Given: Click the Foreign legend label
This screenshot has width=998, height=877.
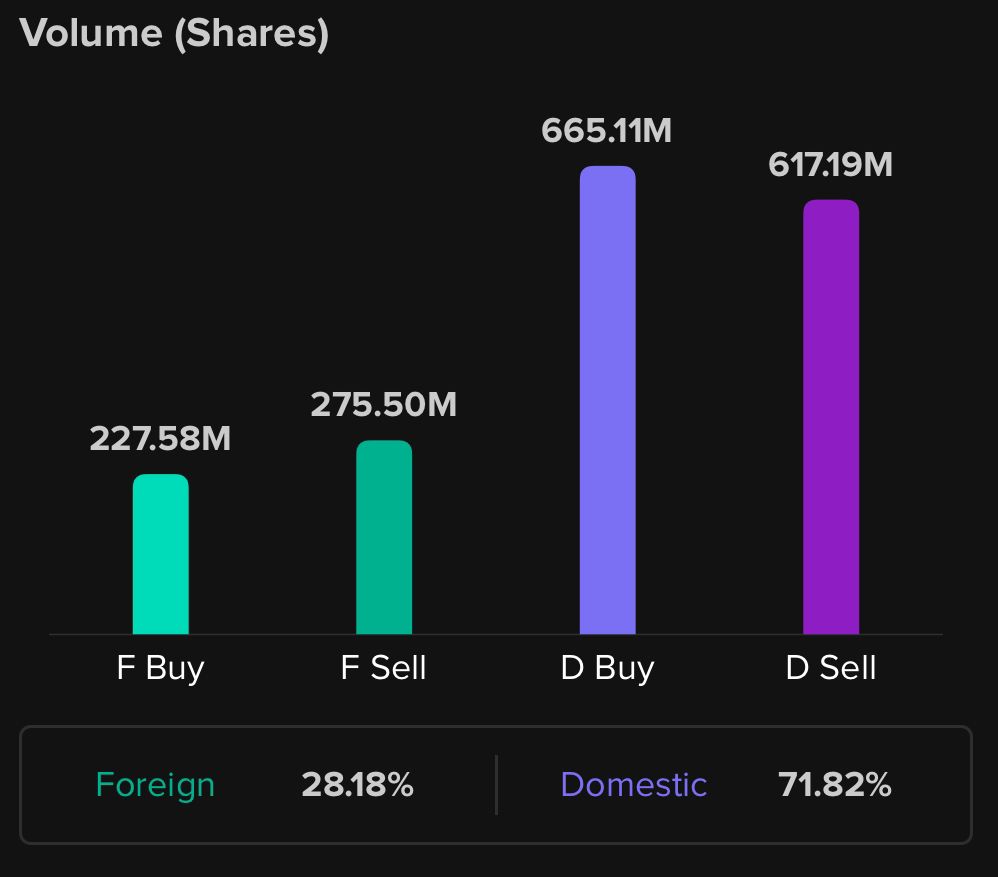Looking at the screenshot, I should coord(155,785).
